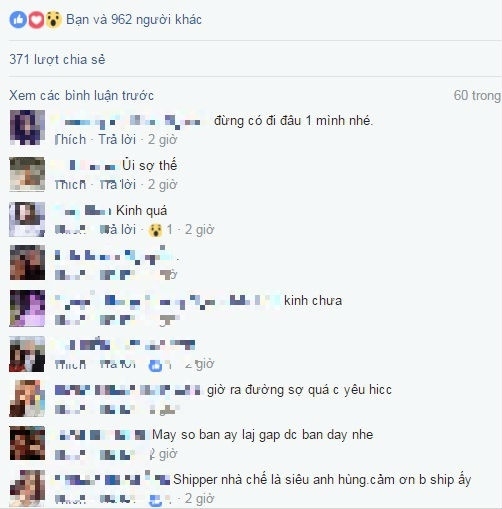Open '371 lượt chia sẻ' shares list
The height and width of the screenshot is (509, 502).
57,60
